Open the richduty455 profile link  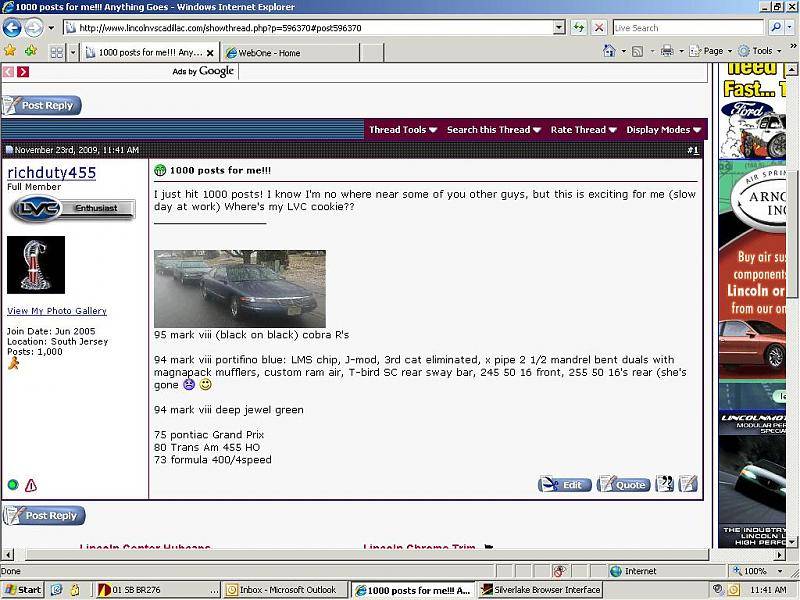52,172
